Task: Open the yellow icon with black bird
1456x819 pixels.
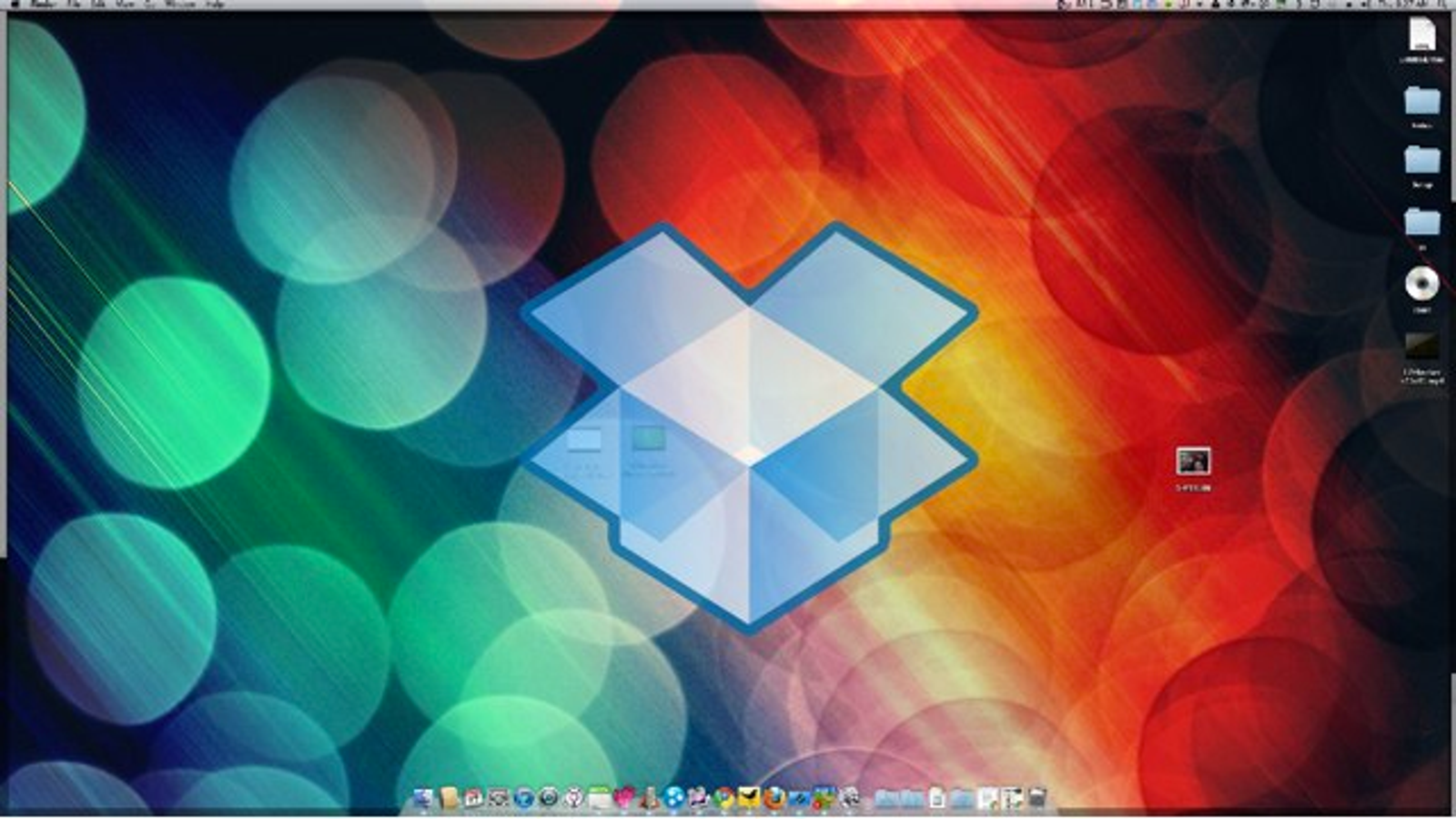Action: (x=748, y=799)
